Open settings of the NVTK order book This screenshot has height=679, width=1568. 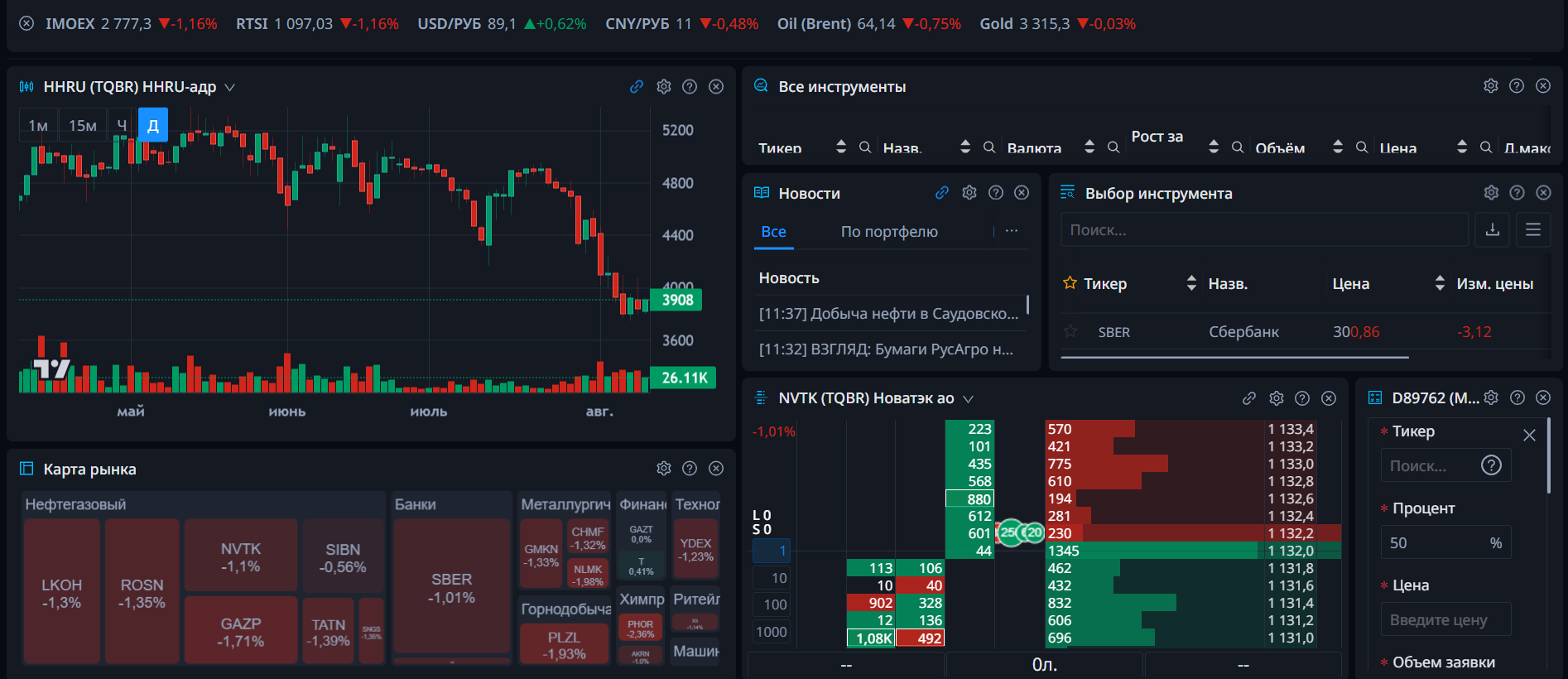(1277, 398)
